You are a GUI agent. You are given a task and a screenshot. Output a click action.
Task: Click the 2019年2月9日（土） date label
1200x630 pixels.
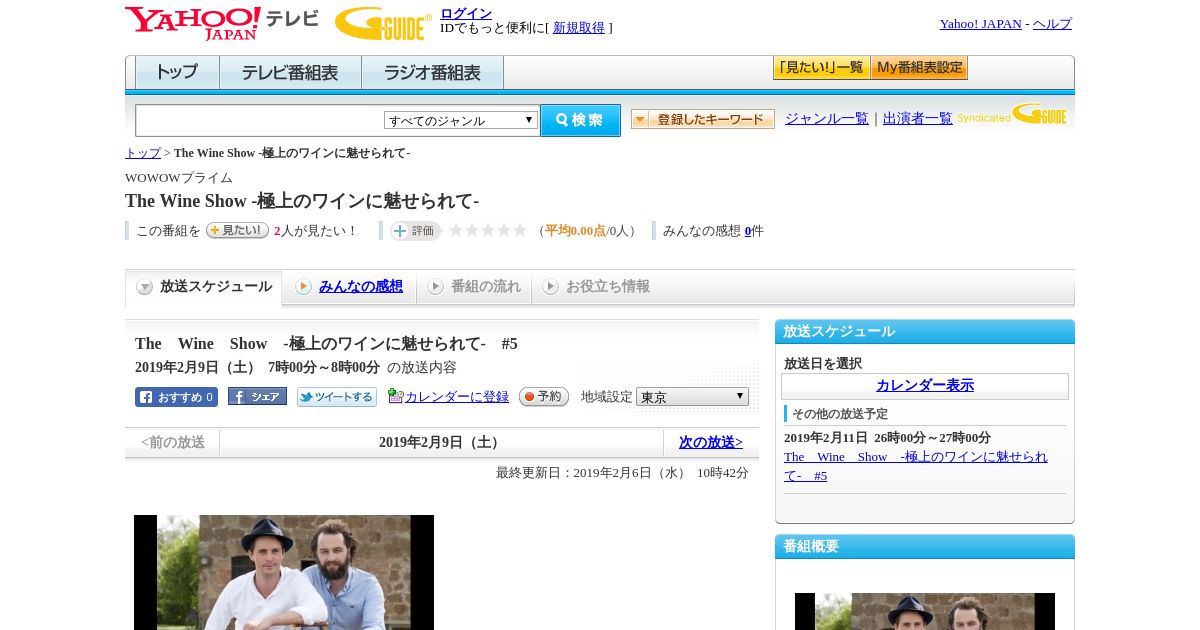pos(441,442)
